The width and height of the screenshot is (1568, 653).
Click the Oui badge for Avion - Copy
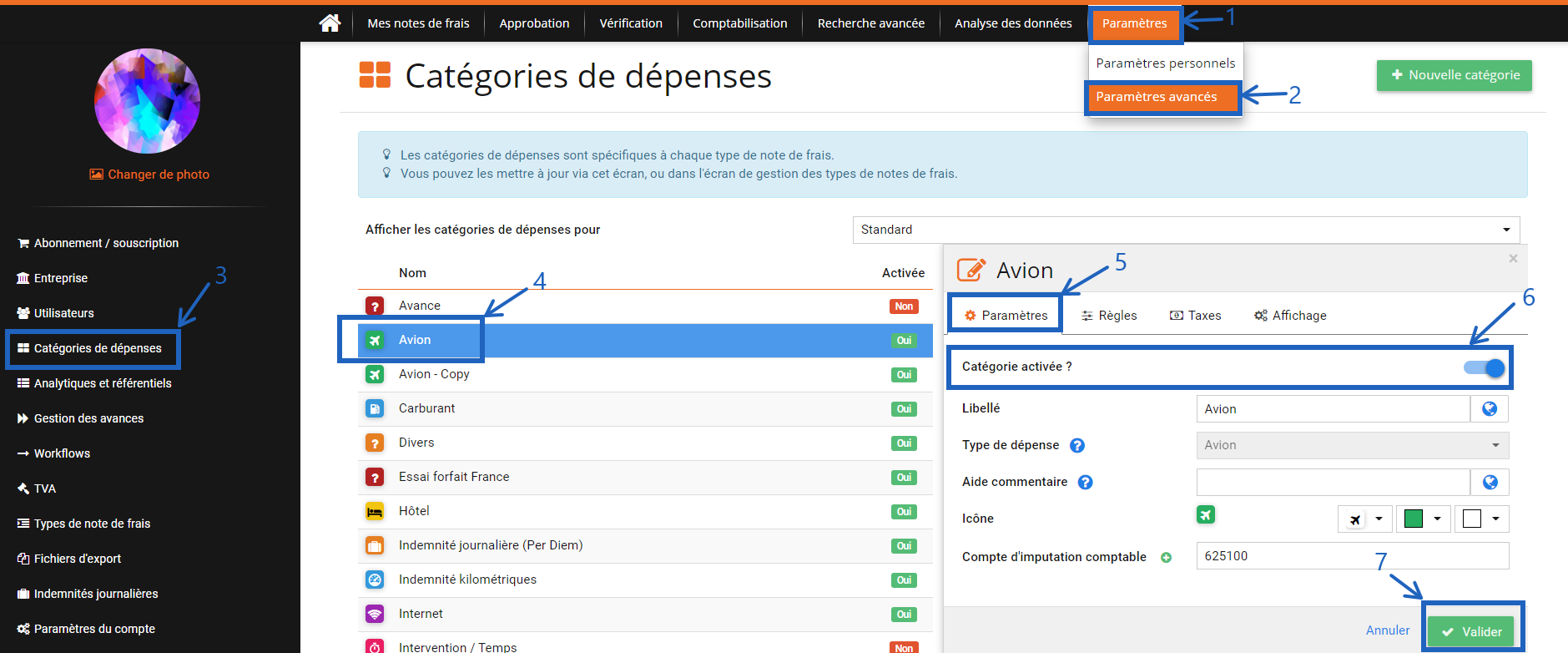coord(904,375)
